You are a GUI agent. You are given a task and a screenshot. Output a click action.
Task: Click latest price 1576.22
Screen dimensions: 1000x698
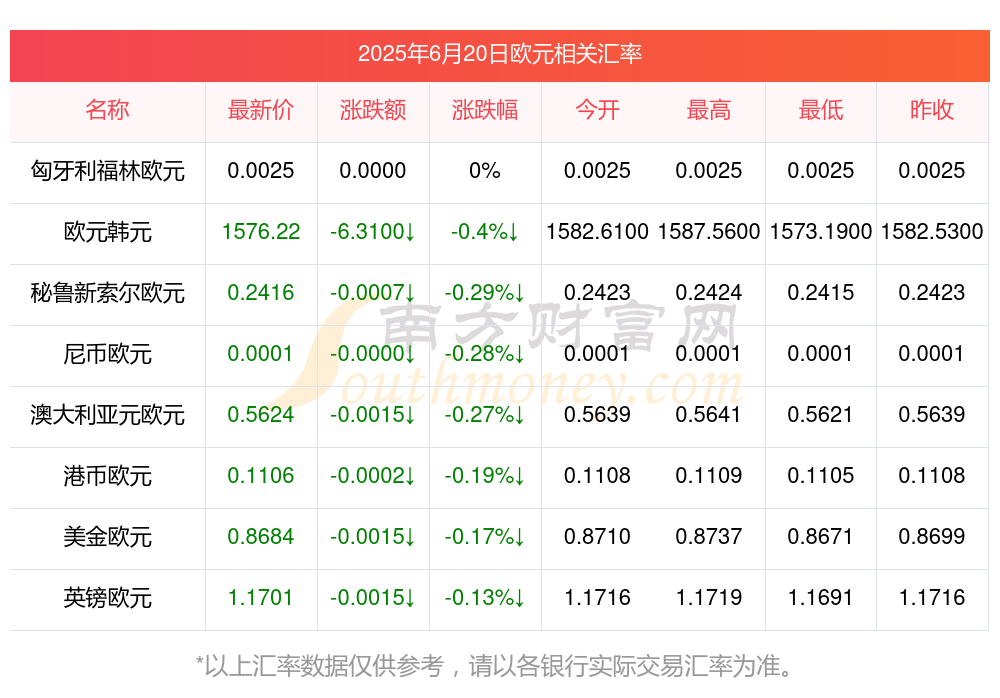[261, 232]
